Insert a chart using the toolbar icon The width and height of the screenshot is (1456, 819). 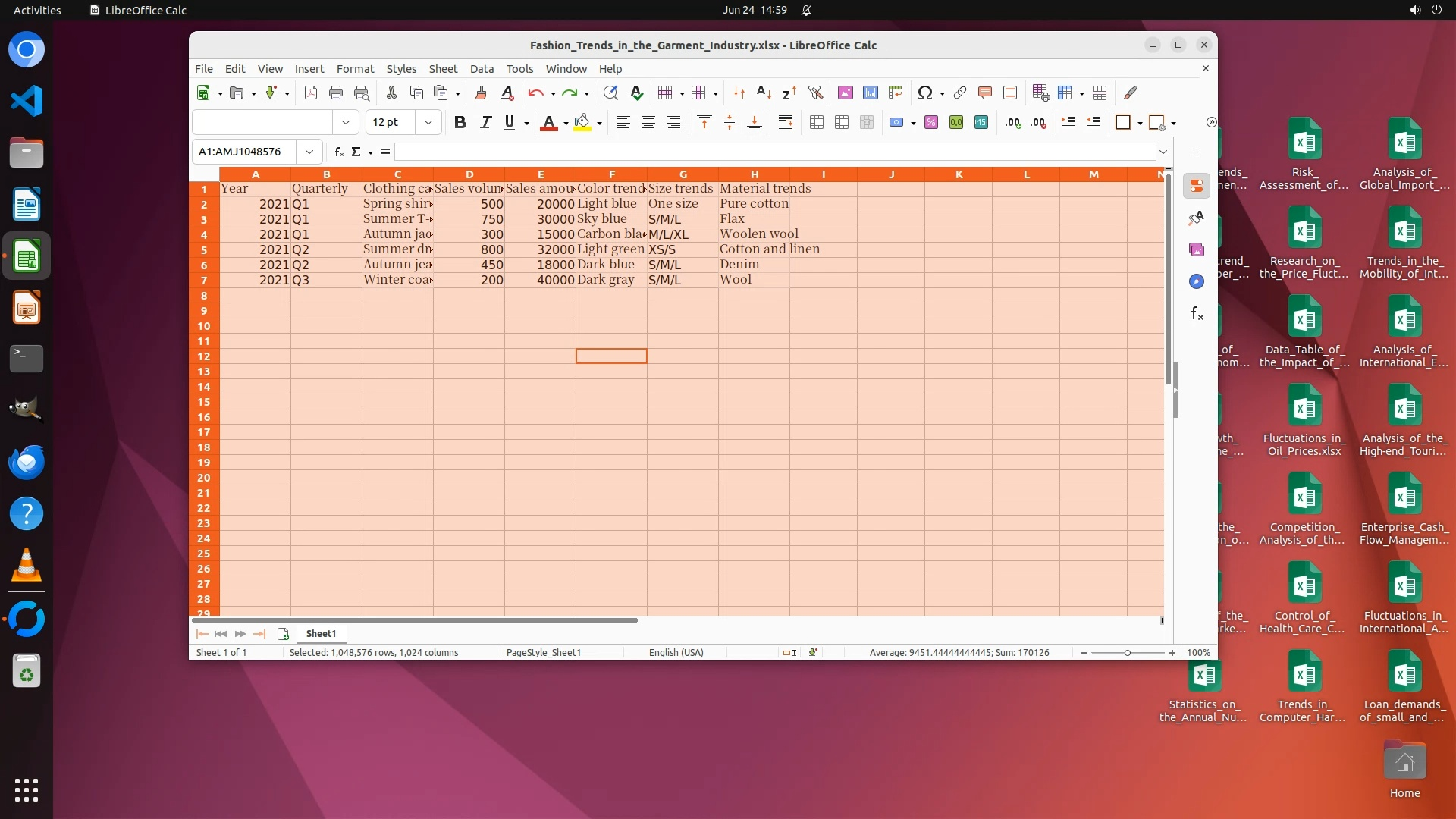tap(871, 93)
